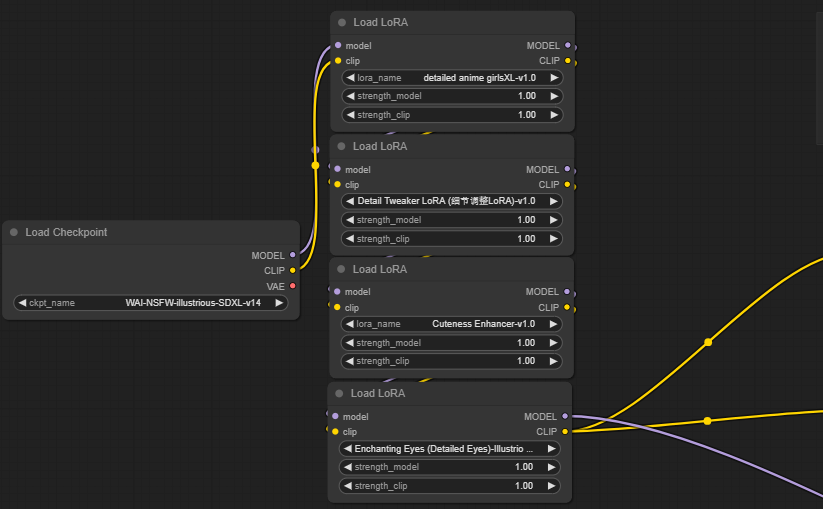Click the MODEL output port on Load Checkpoint
The height and width of the screenshot is (509, 823).
292,255
